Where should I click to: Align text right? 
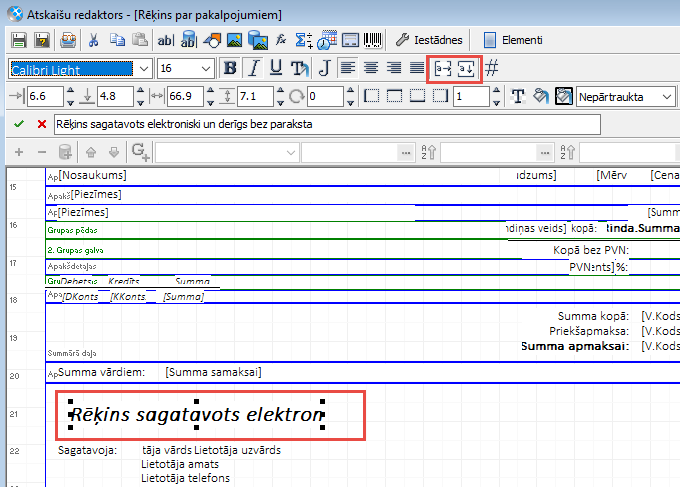[394, 68]
